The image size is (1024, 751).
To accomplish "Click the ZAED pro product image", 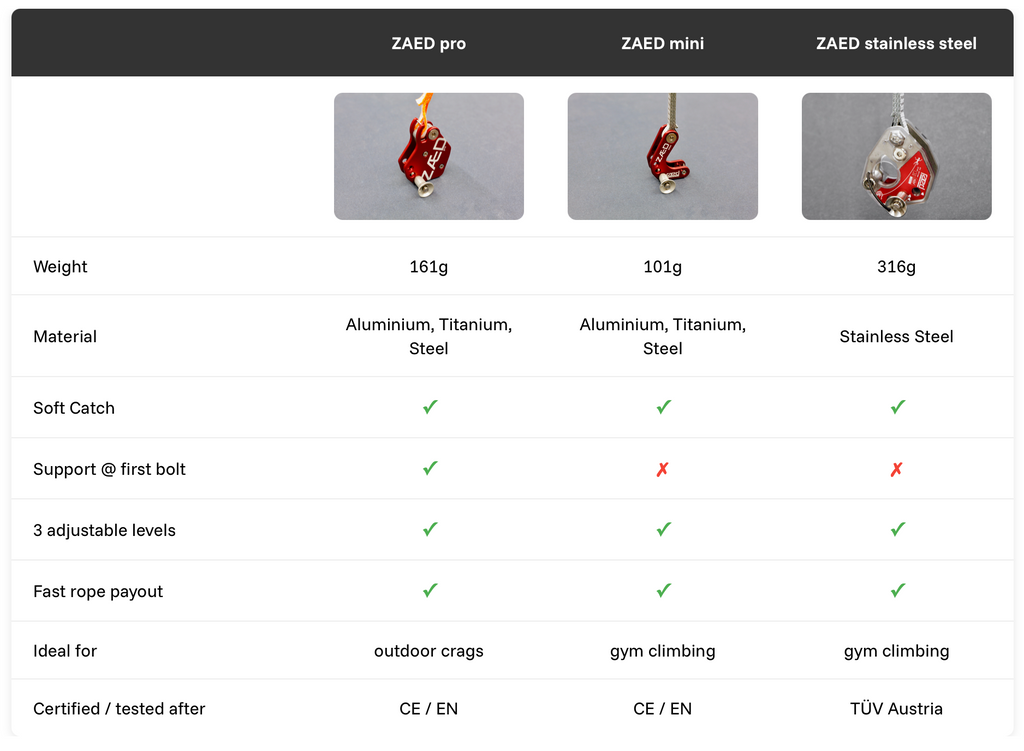I will tap(428, 156).
